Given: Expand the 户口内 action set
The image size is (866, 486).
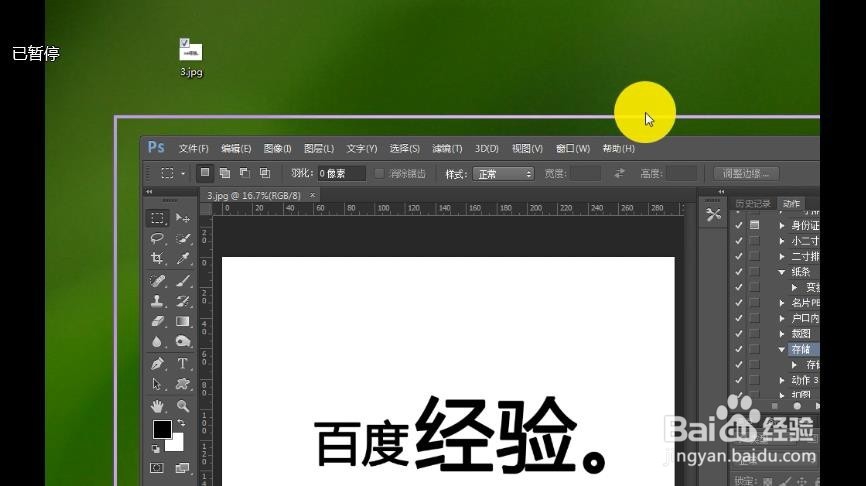Looking at the screenshot, I should [781, 318].
